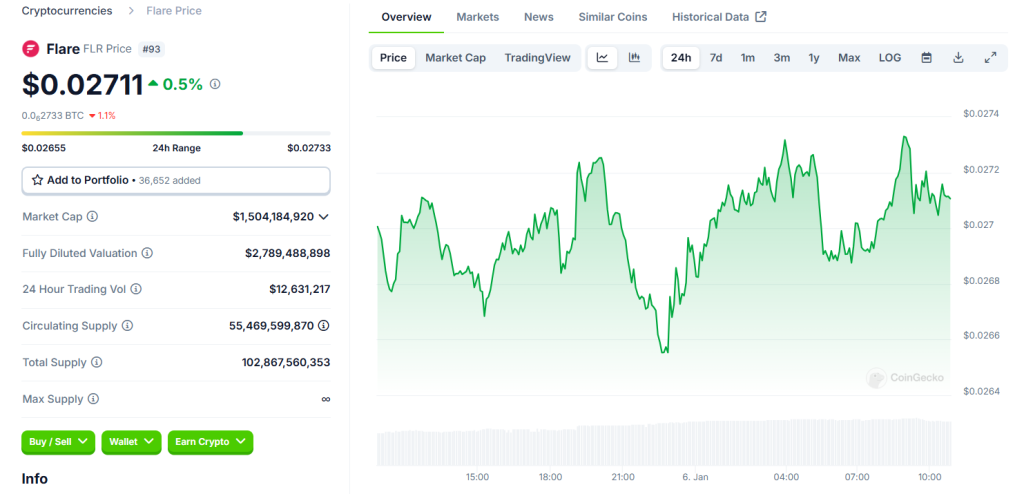Screen dimensions: 1024x494
Task: Switch to candlestick chart icon
Action: (x=634, y=58)
